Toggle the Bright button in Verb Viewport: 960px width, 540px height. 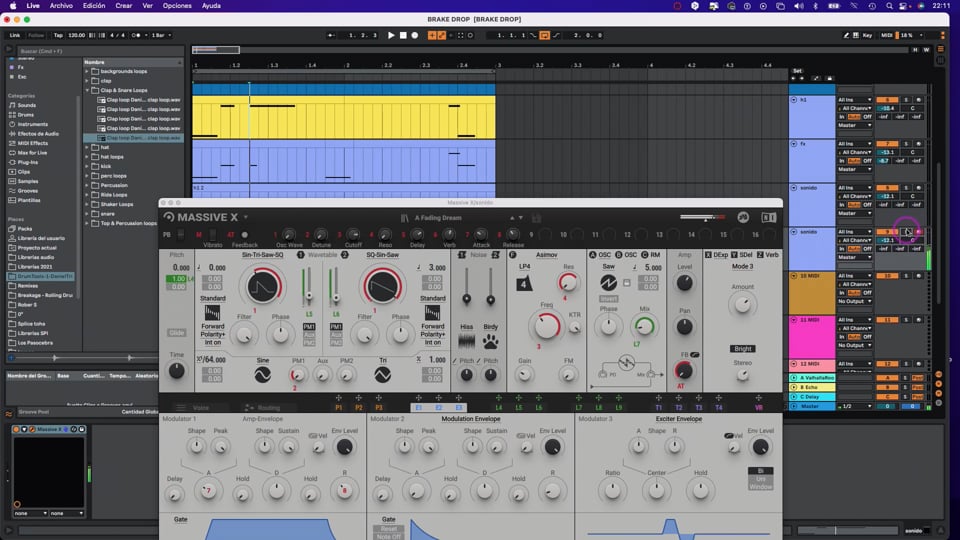pyautogui.click(x=743, y=348)
